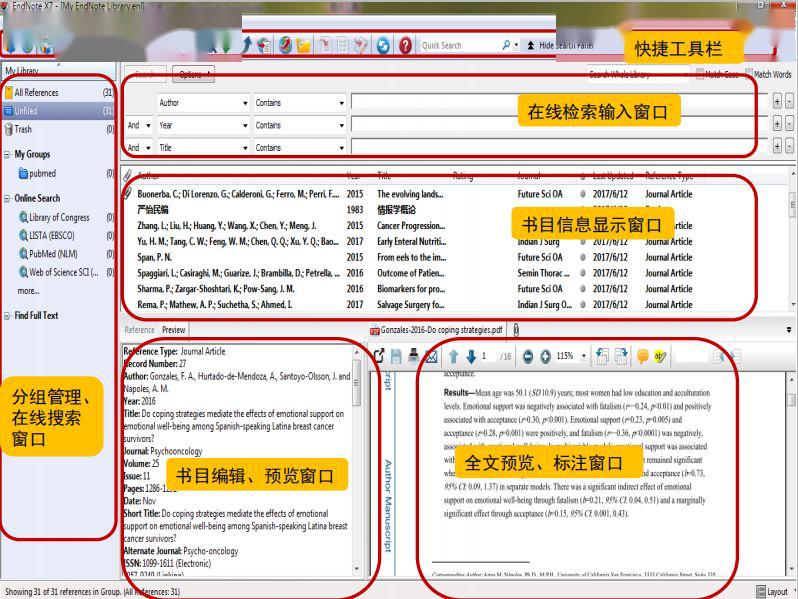
Task: Go to next PDF page with down arrow
Action: point(471,356)
